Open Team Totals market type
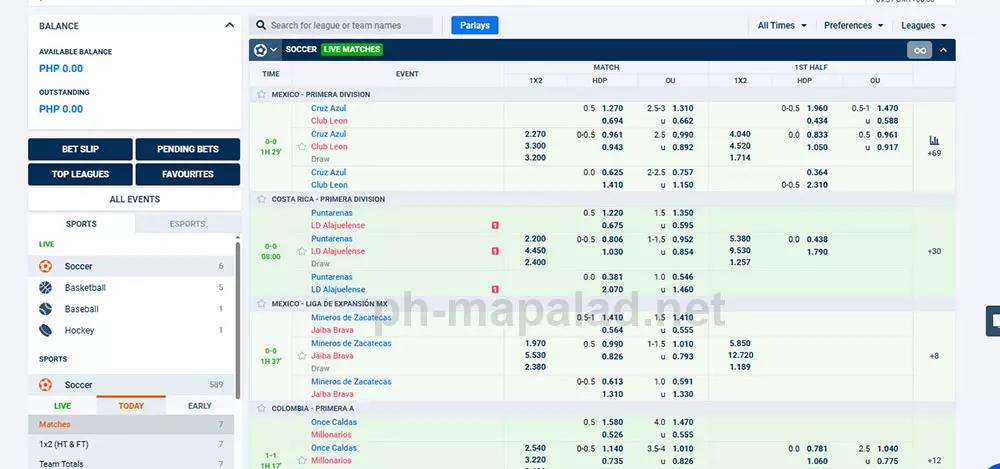This screenshot has height=469, width=1000. click(131, 463)
